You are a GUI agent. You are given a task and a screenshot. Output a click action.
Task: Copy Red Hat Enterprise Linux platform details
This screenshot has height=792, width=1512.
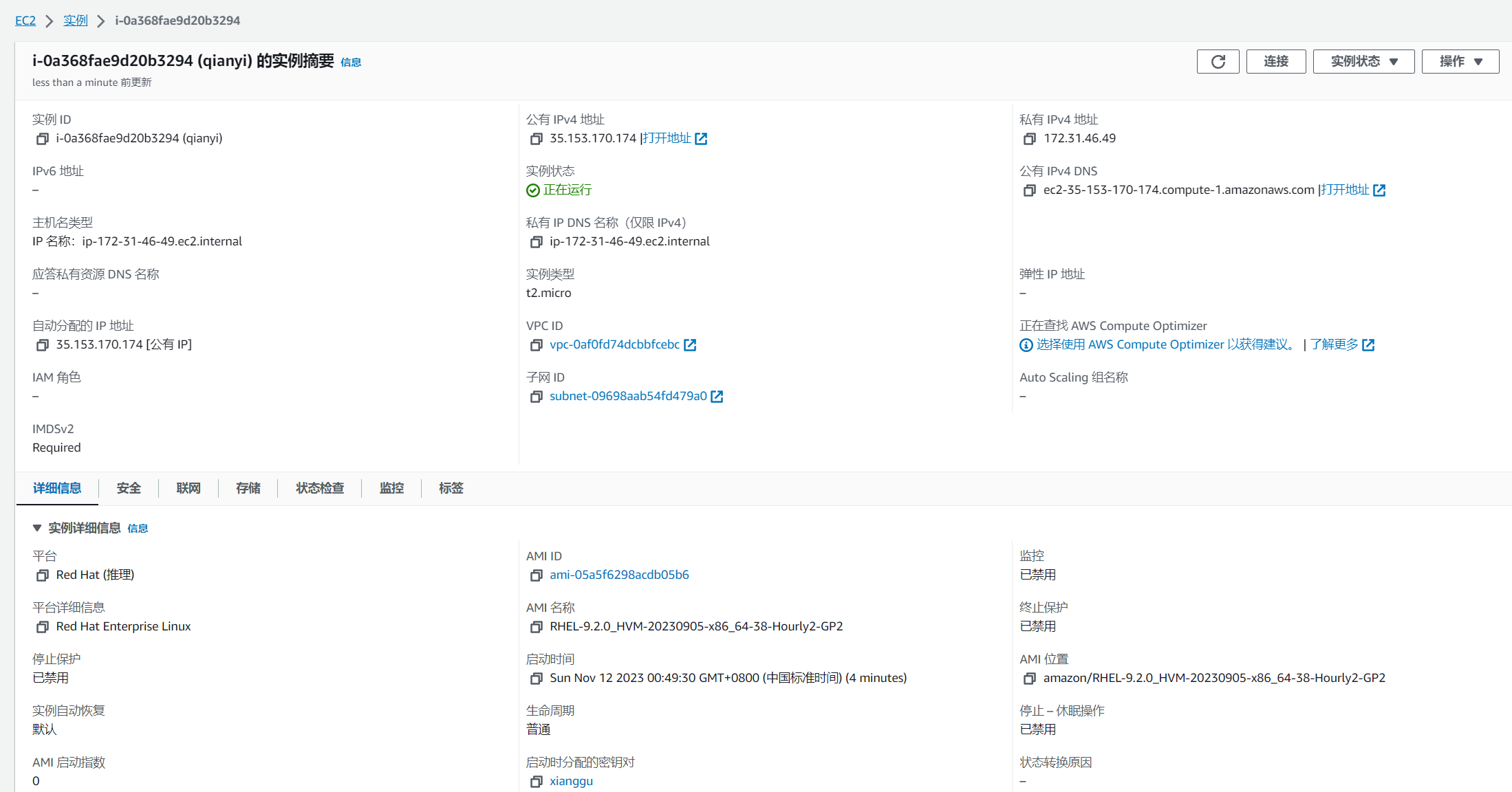(43, 627)
